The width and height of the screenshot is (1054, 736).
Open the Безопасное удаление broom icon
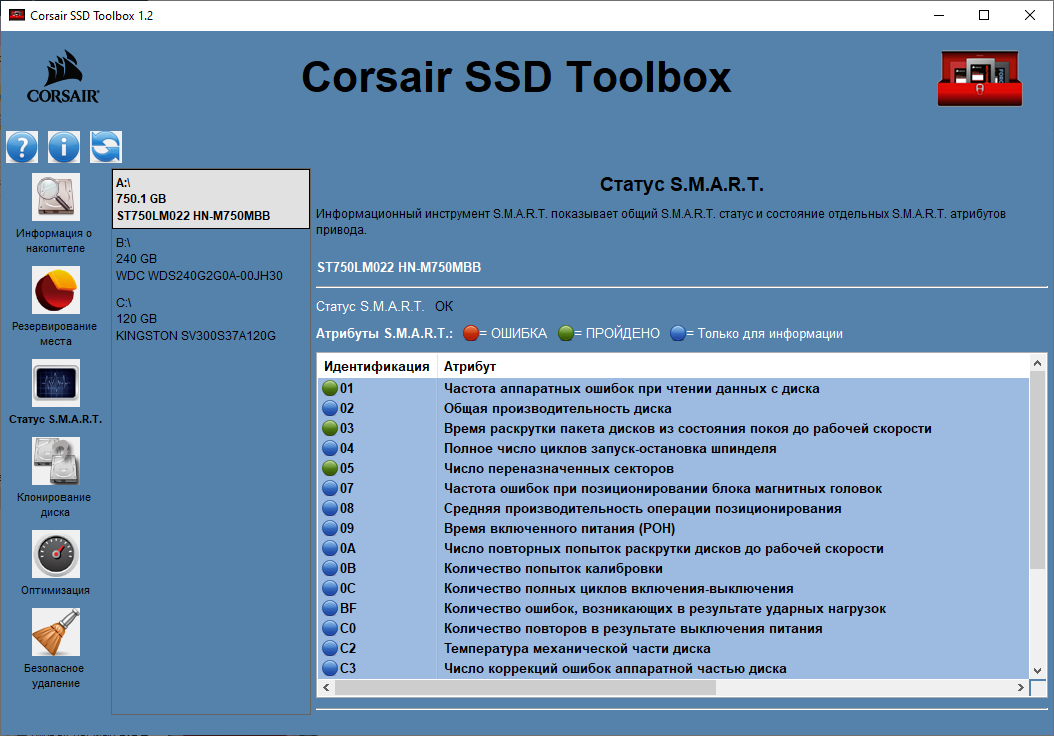(56, 632)
